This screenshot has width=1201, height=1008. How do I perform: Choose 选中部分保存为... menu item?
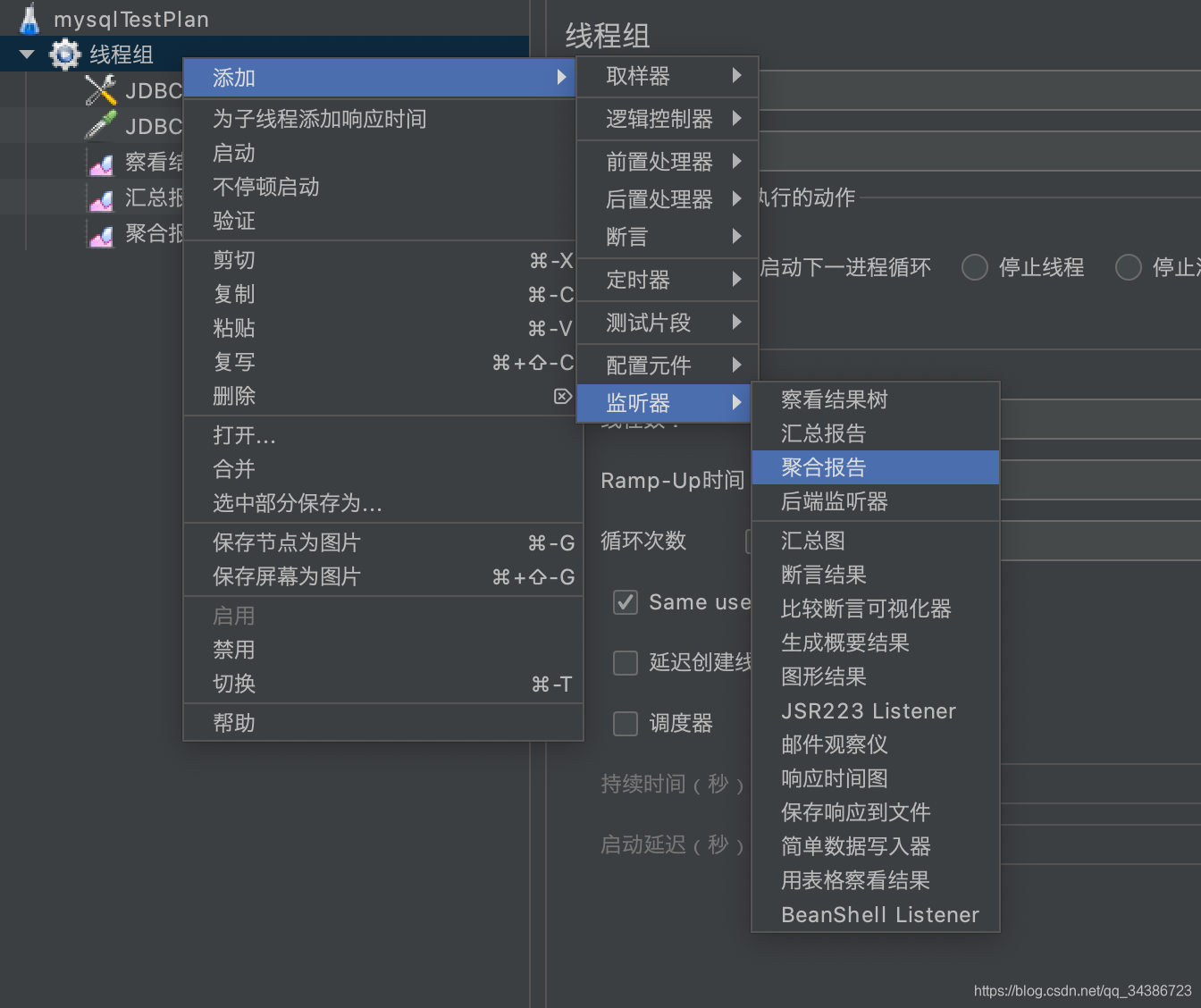(383, 503)
